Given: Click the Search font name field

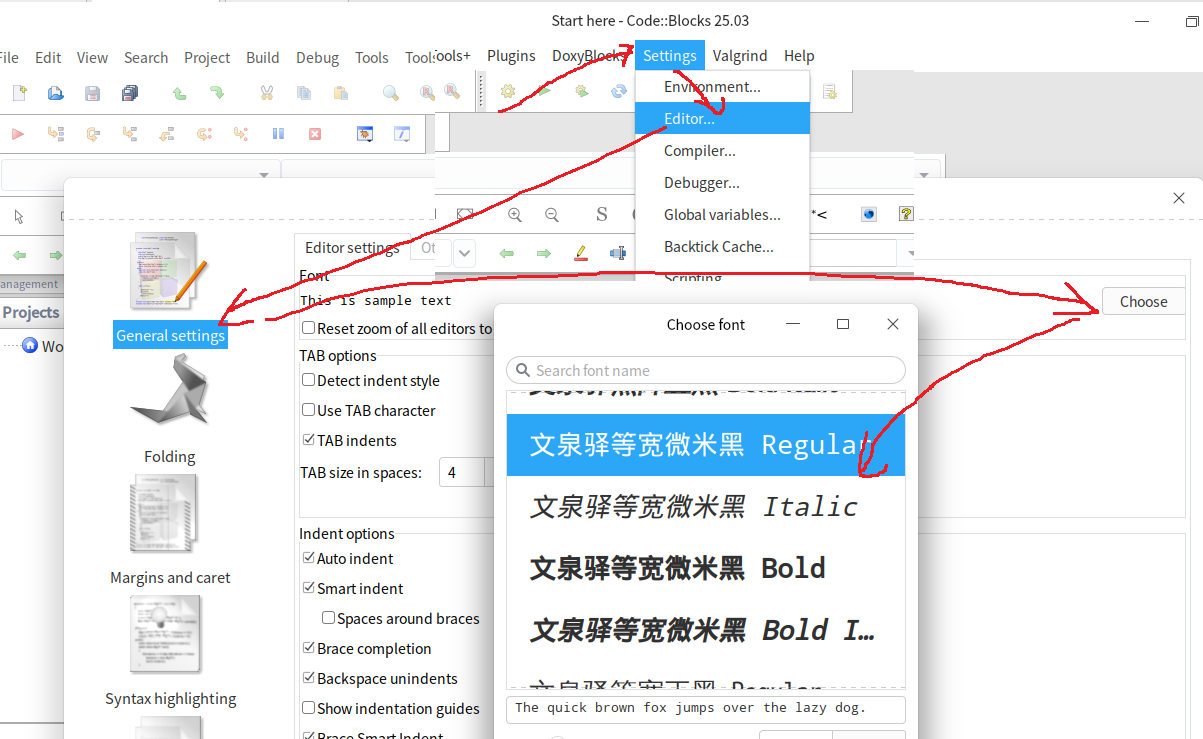Looking at the screenshot, I should click(x=706, y=370).
